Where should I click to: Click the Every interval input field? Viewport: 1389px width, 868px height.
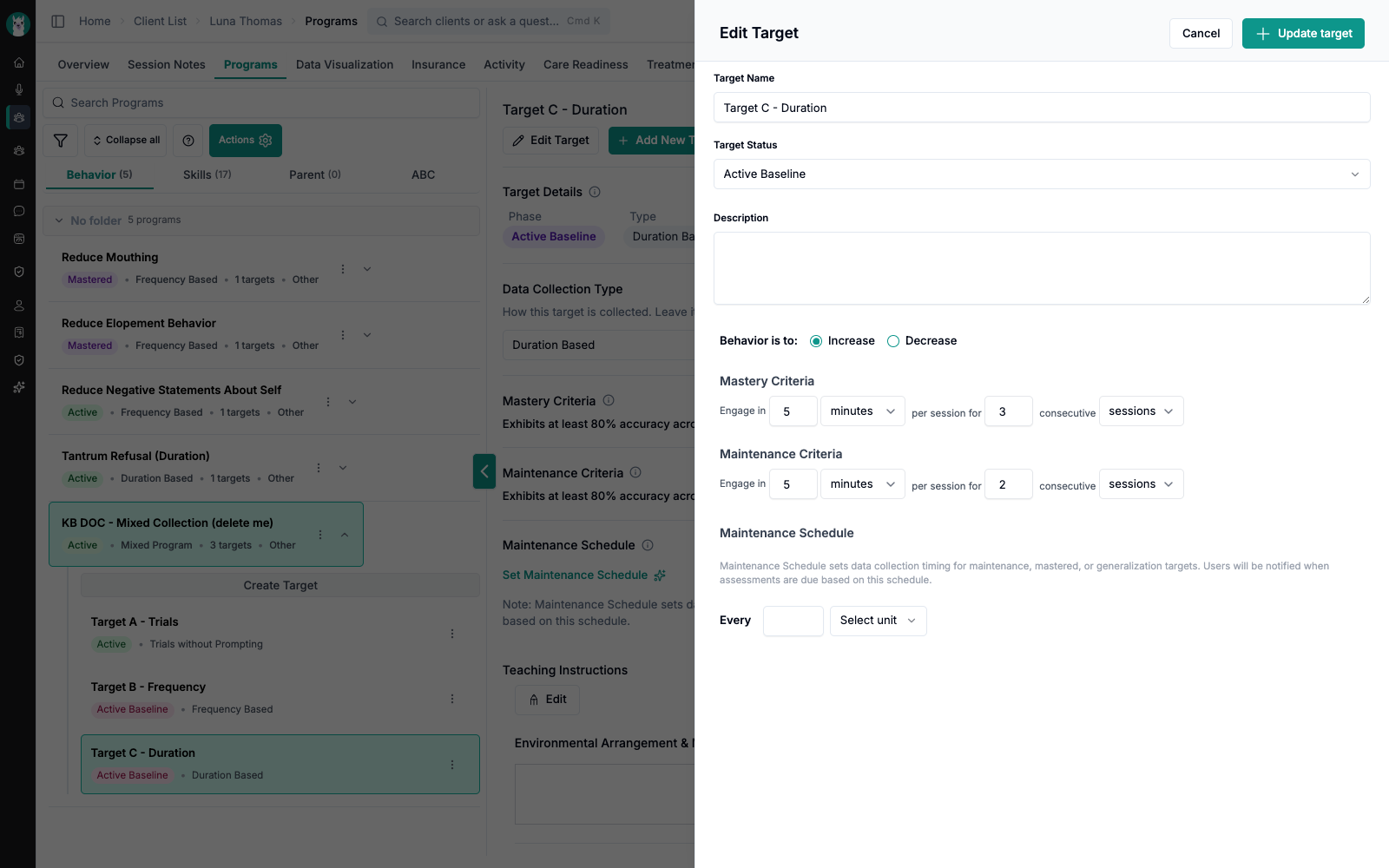793,621
